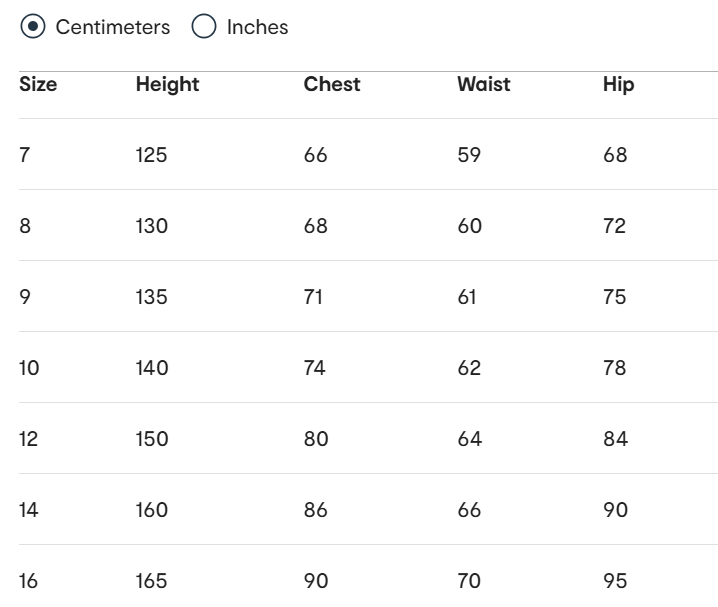718x607 pixels.
Task: Select the Inches radio button
Action: [204, 27]
